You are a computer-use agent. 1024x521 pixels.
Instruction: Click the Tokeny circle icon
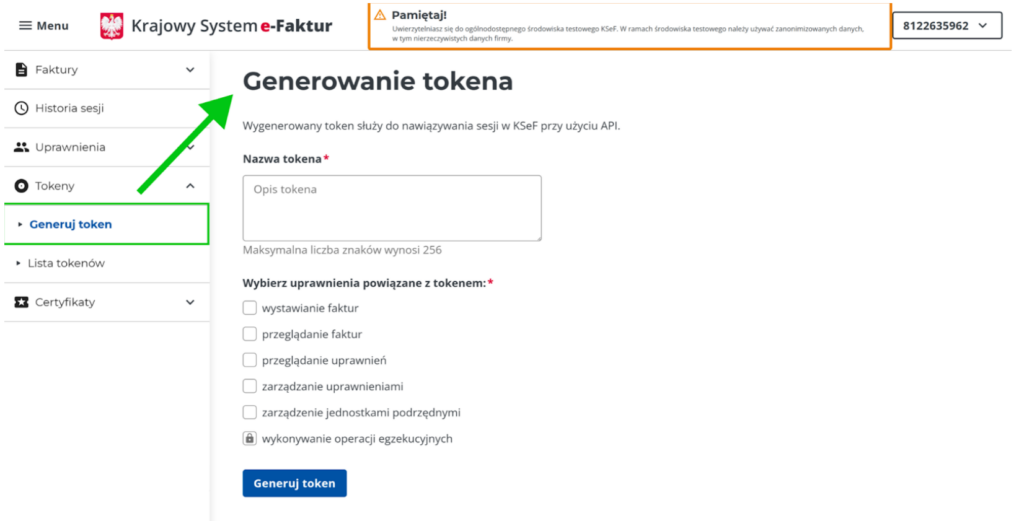click(x=22, y=186)
